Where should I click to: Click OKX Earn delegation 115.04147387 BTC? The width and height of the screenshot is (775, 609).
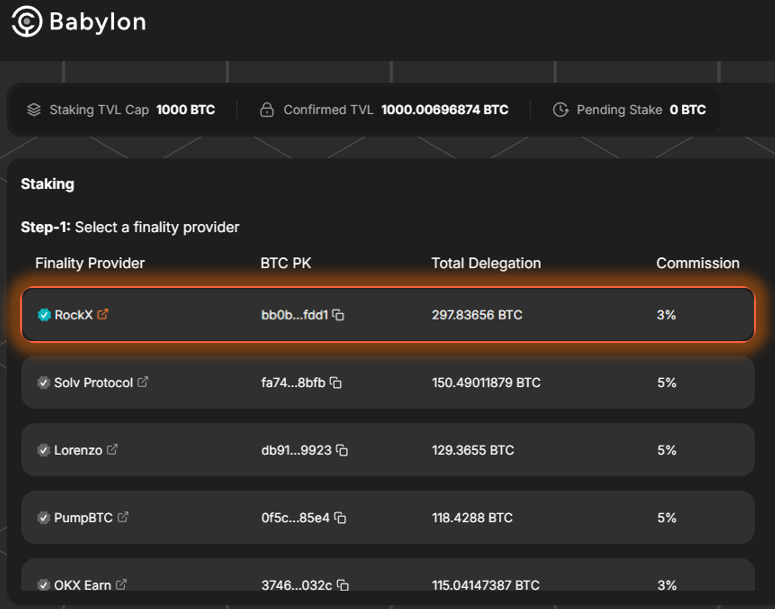(486, 585)
